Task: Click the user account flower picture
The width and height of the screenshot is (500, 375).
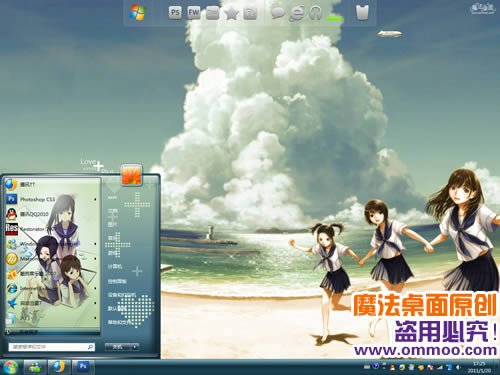Action: click(131, 175)
